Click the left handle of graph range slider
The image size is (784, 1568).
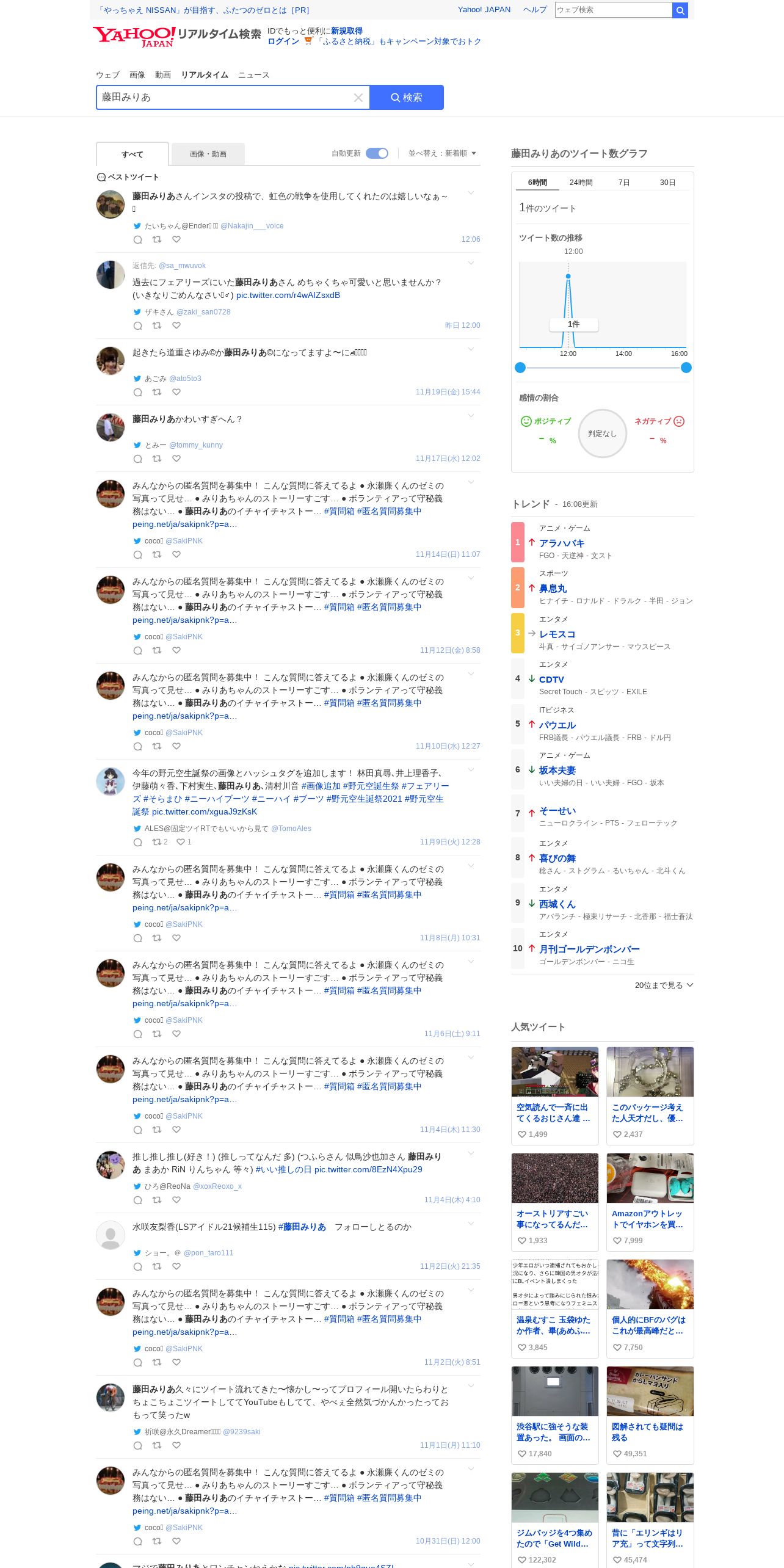coord(520,368)
